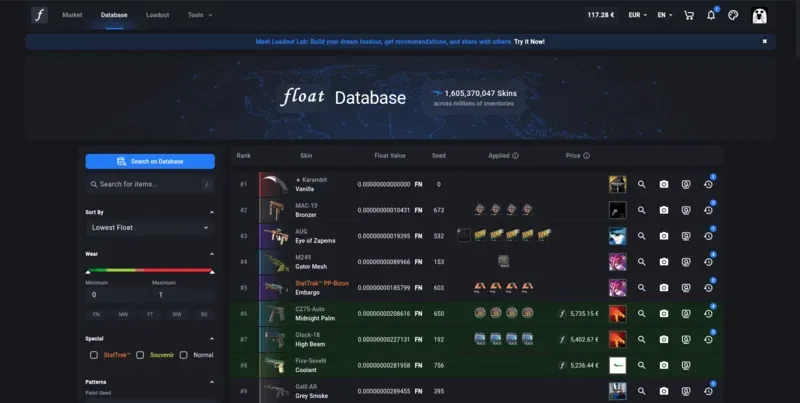View history of the Galil AR Grey Smoke
Screen dimensions: 800x403
pos(708,391)
